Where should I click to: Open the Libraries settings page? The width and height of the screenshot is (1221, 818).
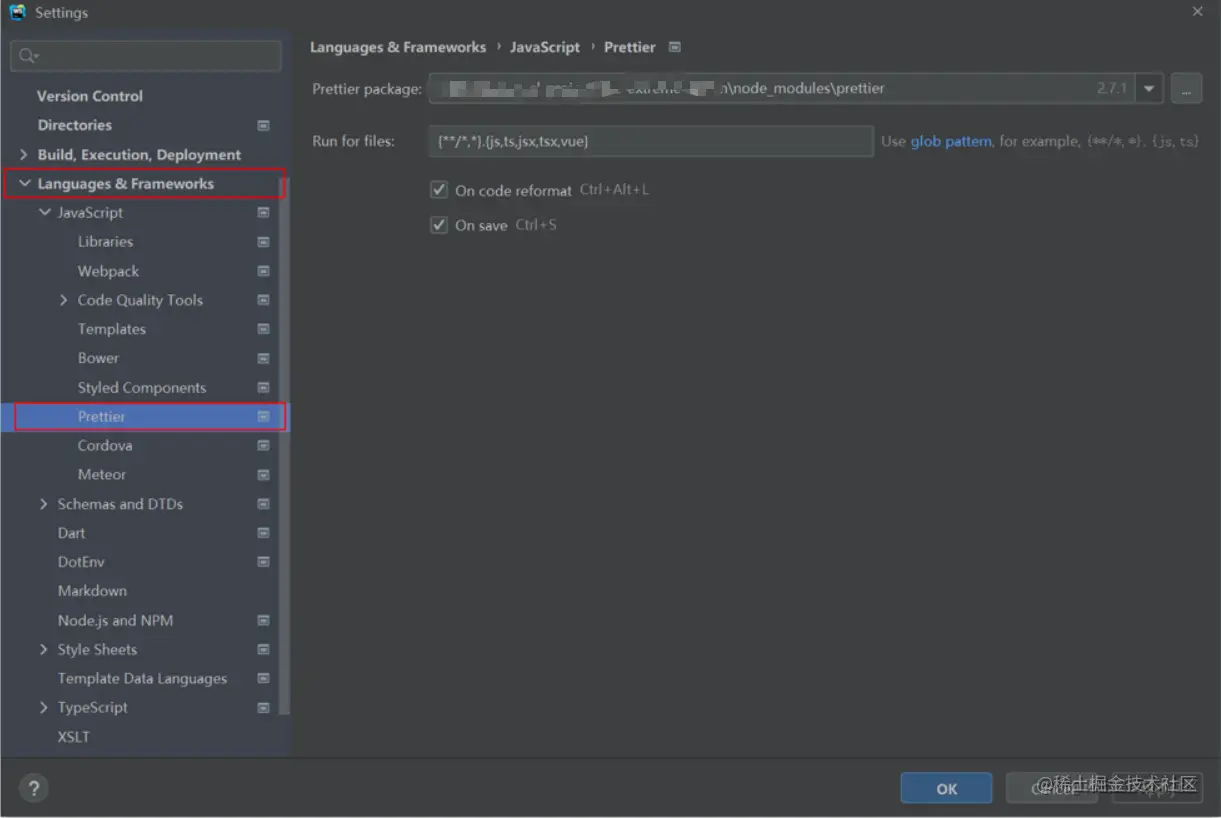point(105,242)
